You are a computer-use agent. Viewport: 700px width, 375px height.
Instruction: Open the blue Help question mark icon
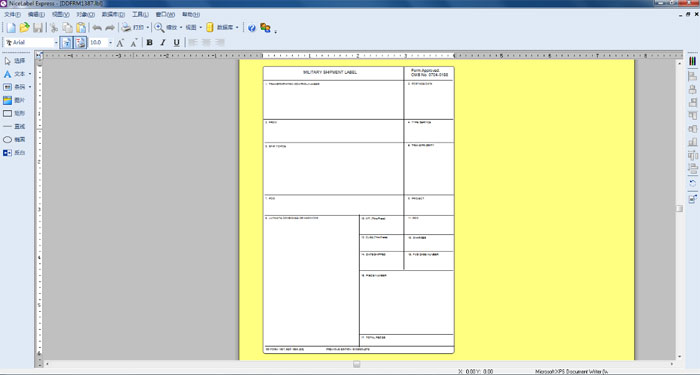(x=252, y=28)
